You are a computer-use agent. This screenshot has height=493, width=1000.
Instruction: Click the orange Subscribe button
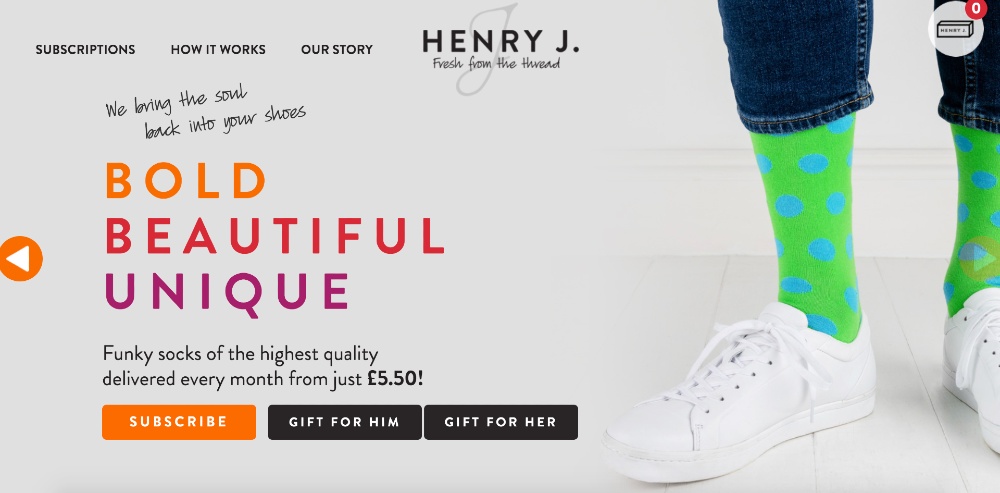pos(179,422)
